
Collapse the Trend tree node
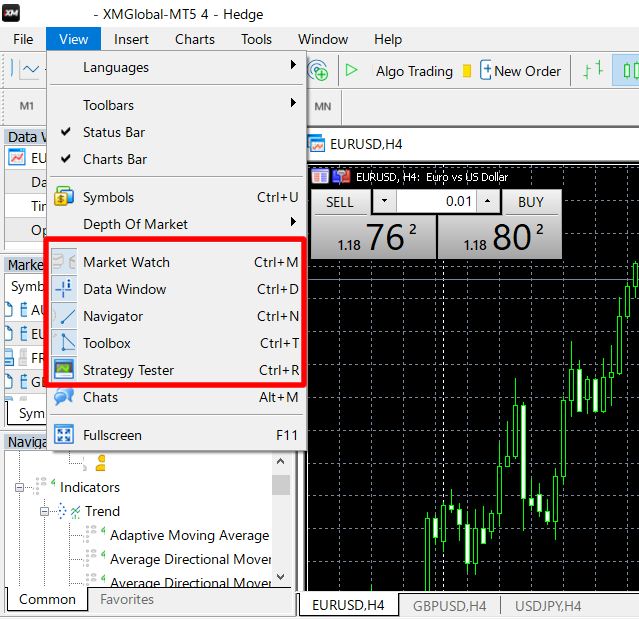click(x=44, y=511)
